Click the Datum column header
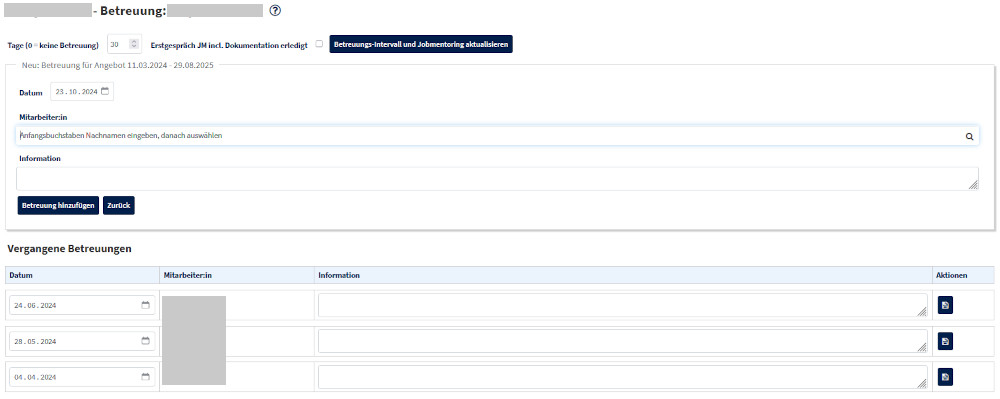Image resolution: width=1000 pixels, height=399 pixels. (x=82, y=275)
